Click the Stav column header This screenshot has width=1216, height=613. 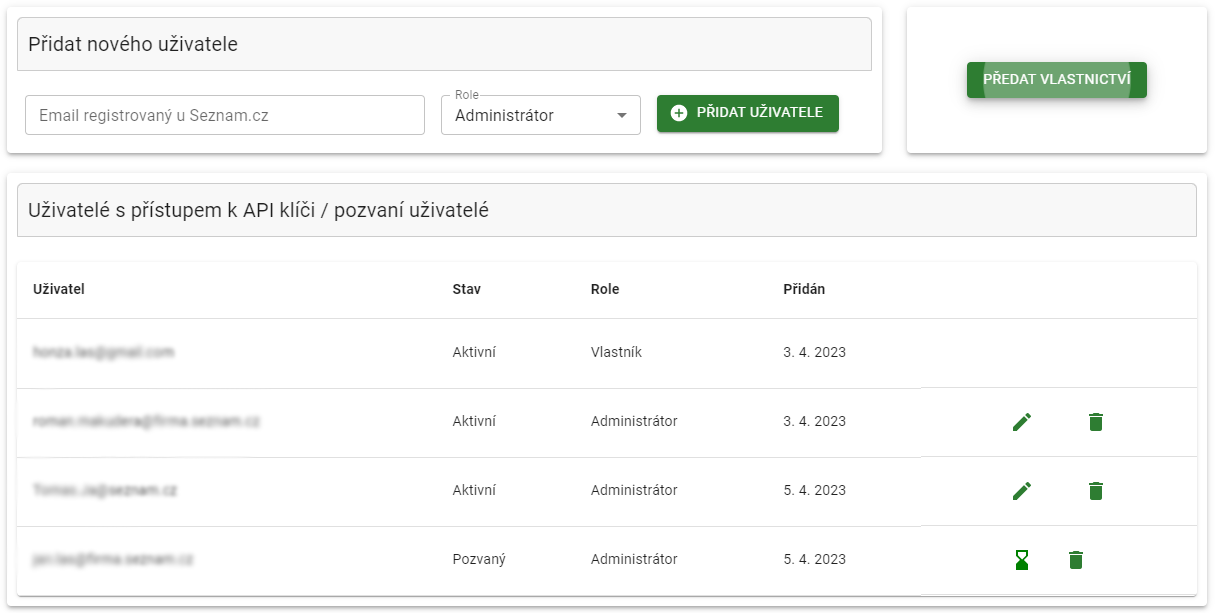(x=465, y=289)
